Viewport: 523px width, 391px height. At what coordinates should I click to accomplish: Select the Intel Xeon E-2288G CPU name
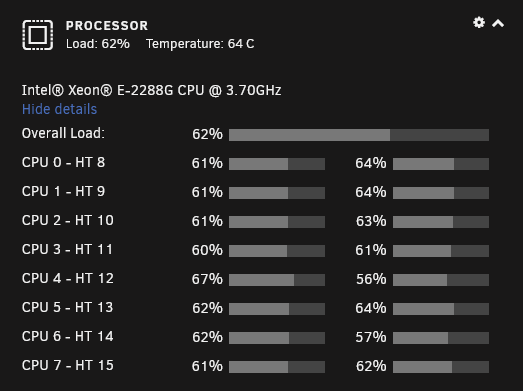151,90
